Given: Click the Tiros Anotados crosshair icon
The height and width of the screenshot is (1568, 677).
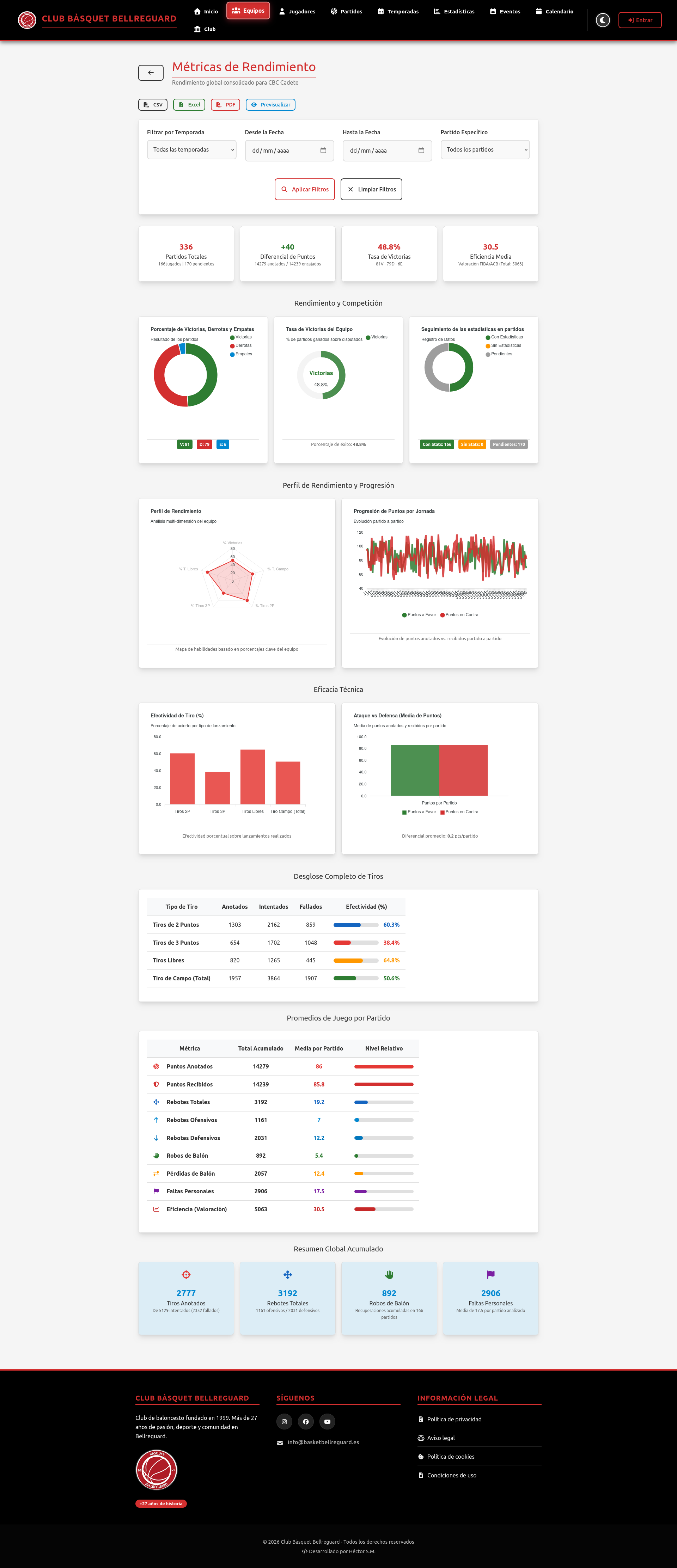Looking at the screenshot, I should click(x=186, y=1275).
